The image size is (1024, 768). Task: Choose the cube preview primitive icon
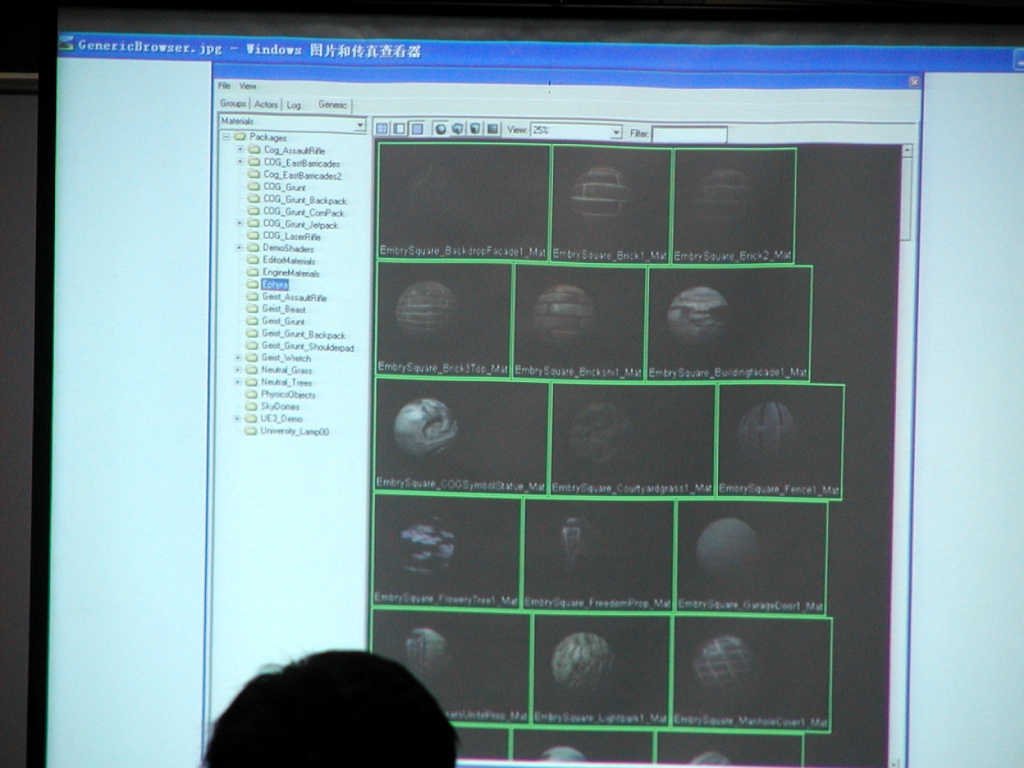[458, 129]
